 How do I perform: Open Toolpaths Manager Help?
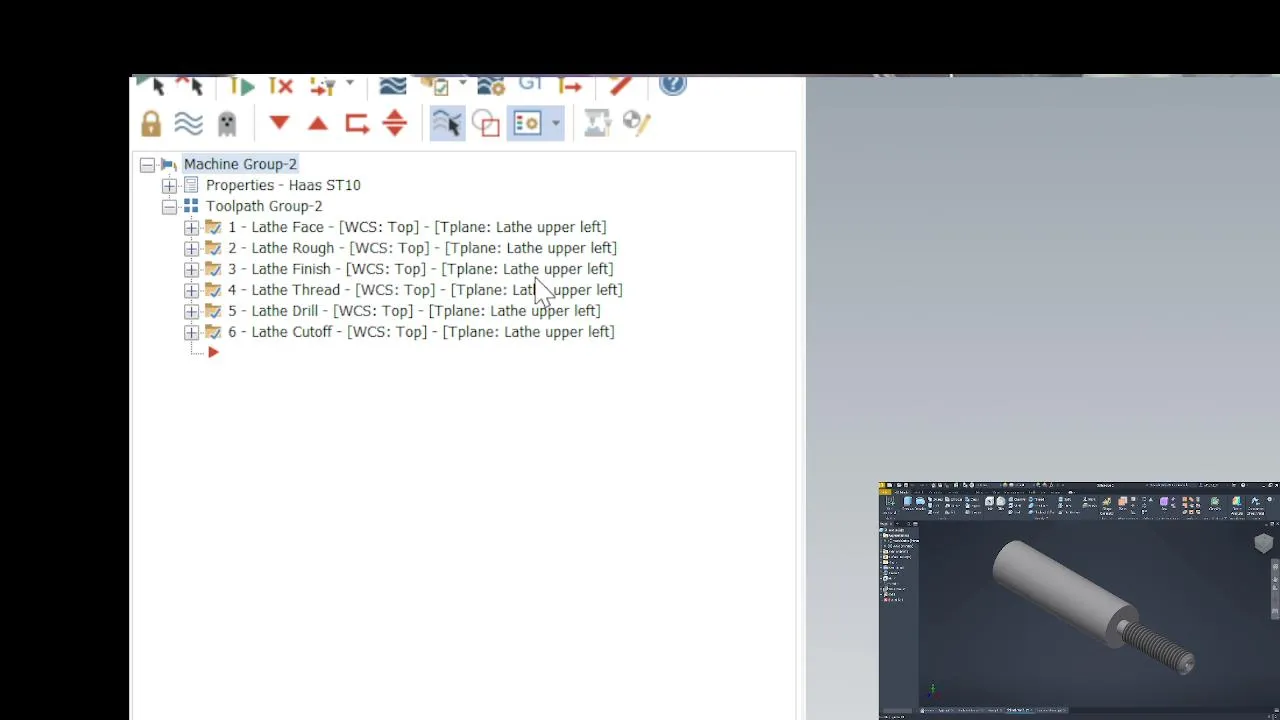pos(673,86)
